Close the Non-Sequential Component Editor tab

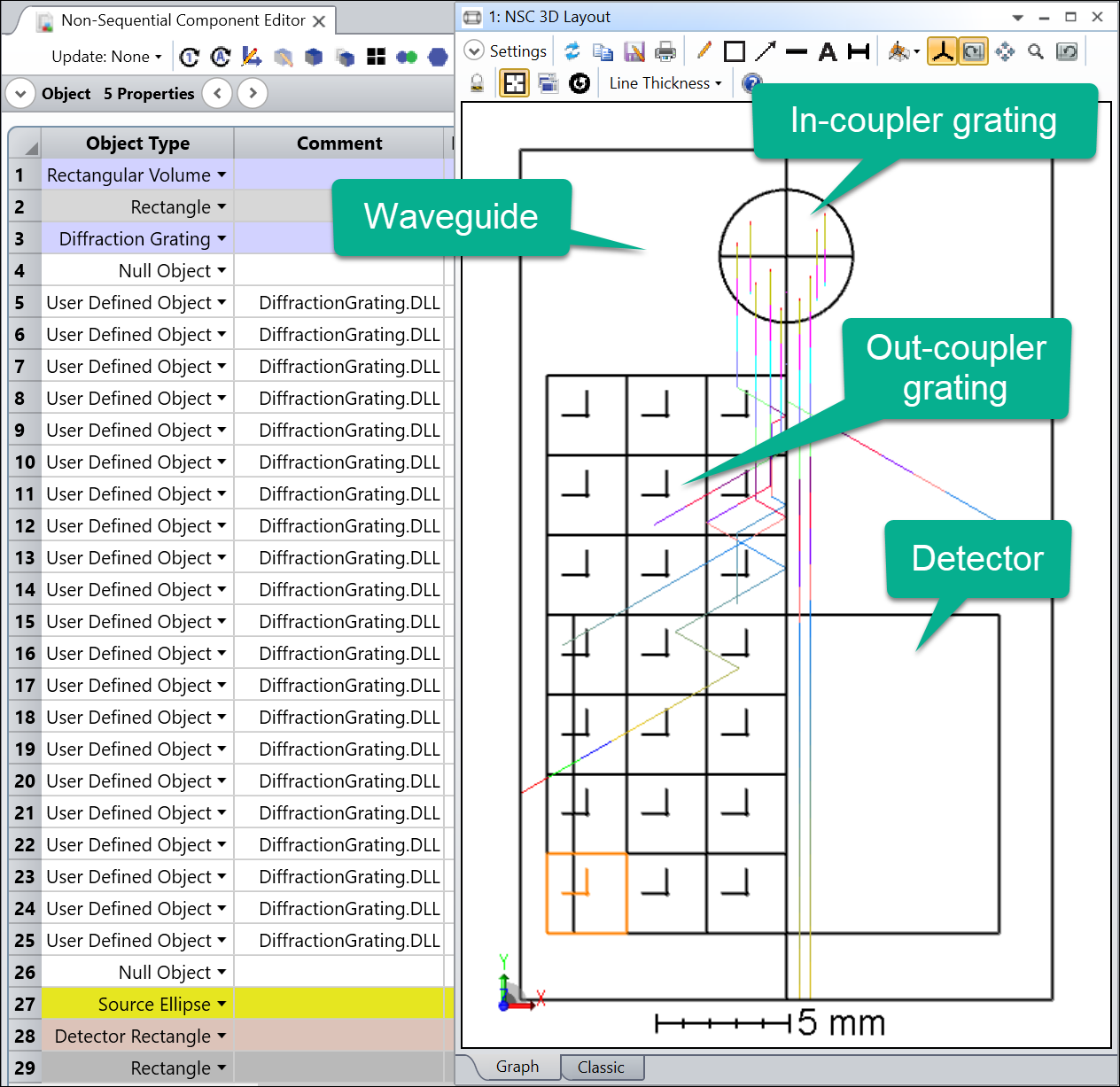319,21
